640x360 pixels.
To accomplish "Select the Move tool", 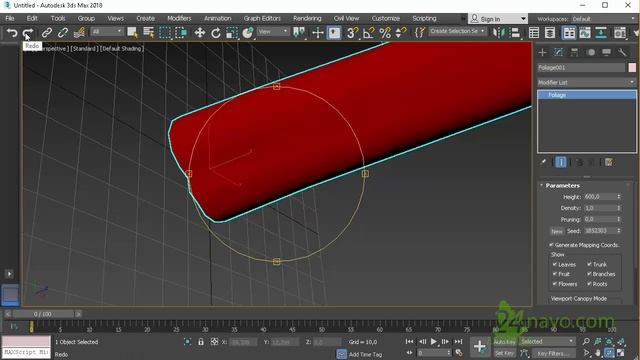I will tap(200, 33).
